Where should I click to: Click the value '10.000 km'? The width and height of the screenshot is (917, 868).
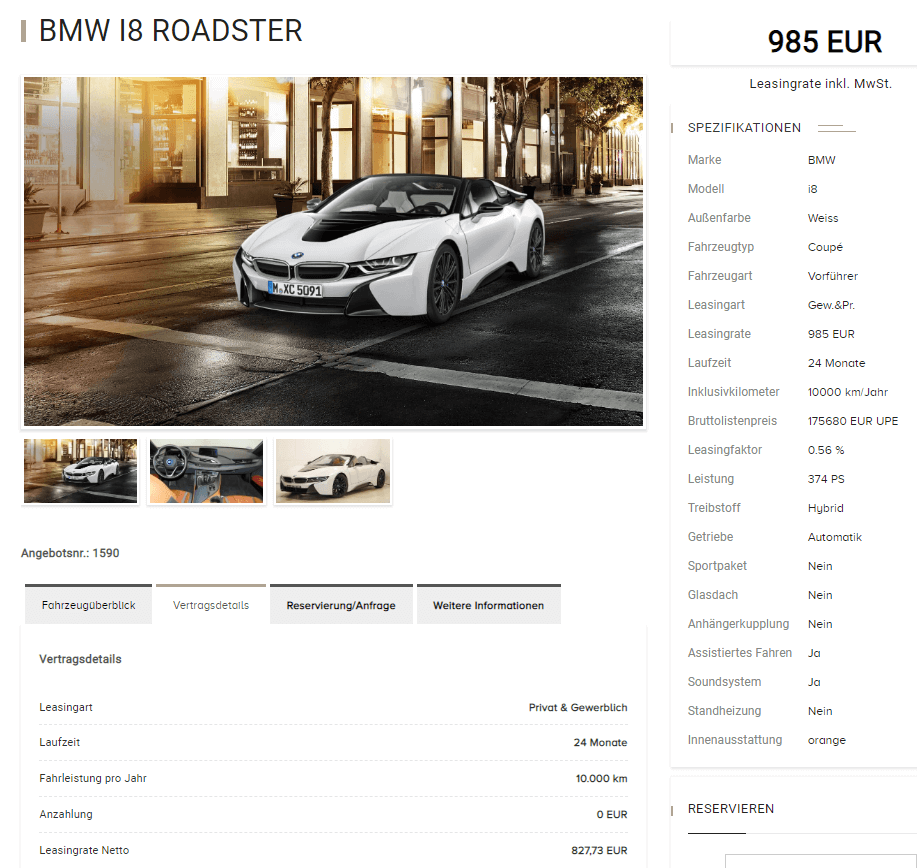click(x=601, y=778)
